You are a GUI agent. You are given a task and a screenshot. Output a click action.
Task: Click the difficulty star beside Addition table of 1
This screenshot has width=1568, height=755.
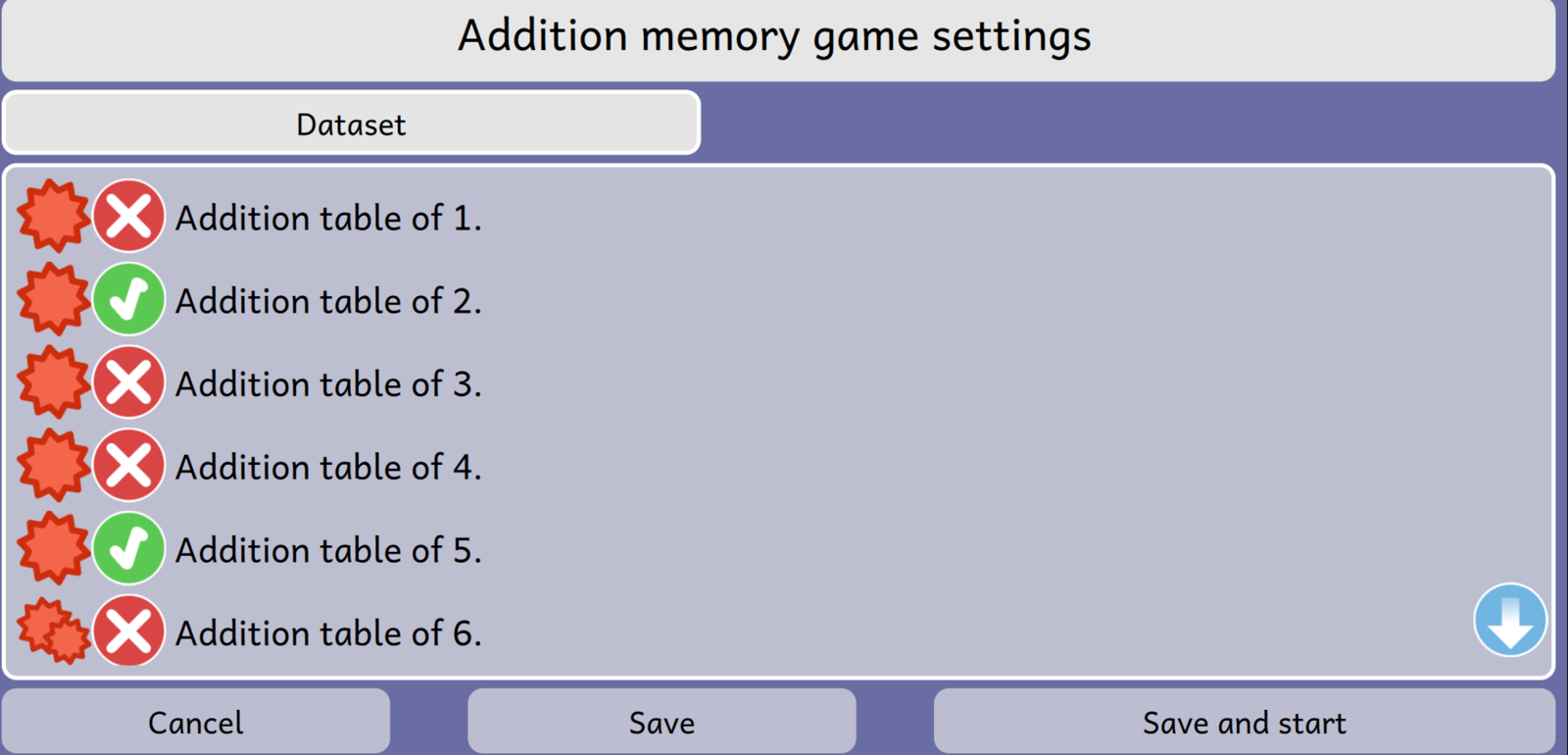[54, 216]
